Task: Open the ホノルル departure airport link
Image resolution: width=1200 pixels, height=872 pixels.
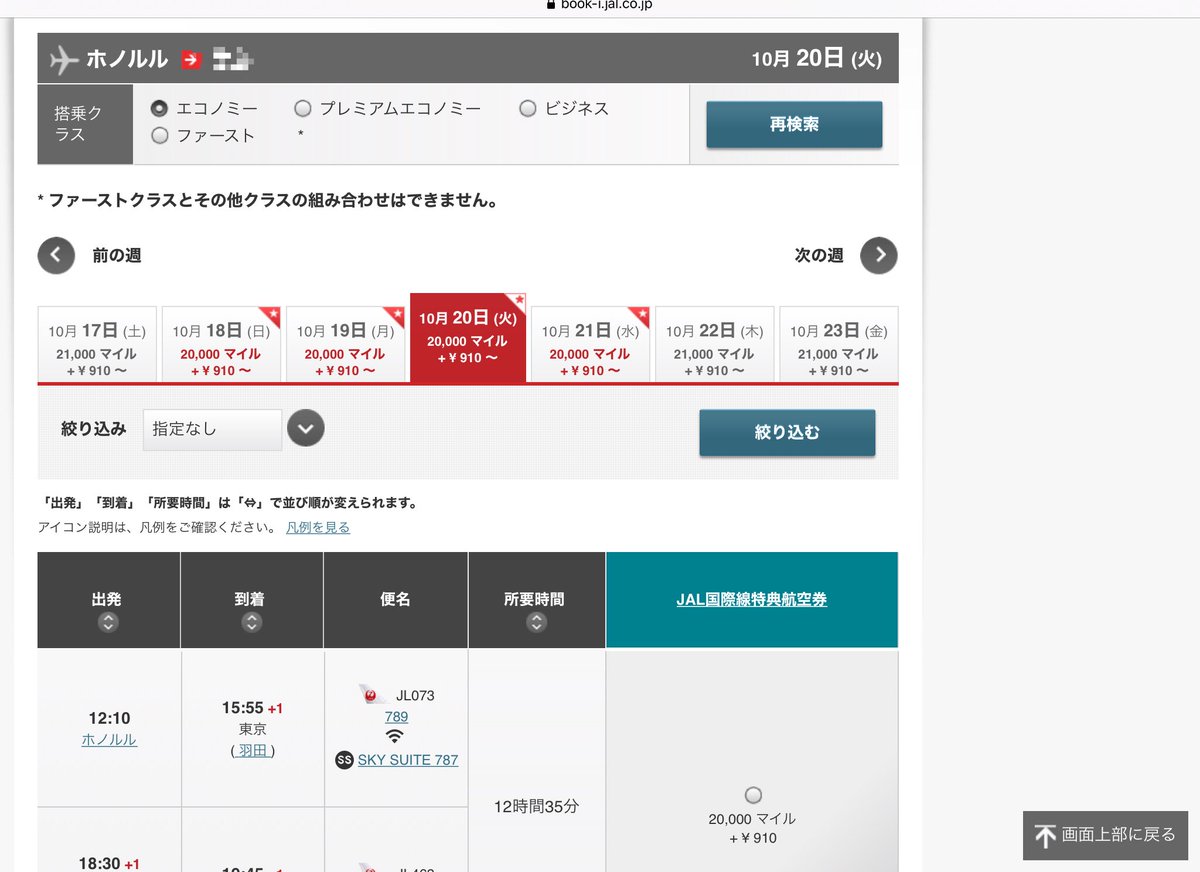Action: pyautogui.click(x=109, y=740)
